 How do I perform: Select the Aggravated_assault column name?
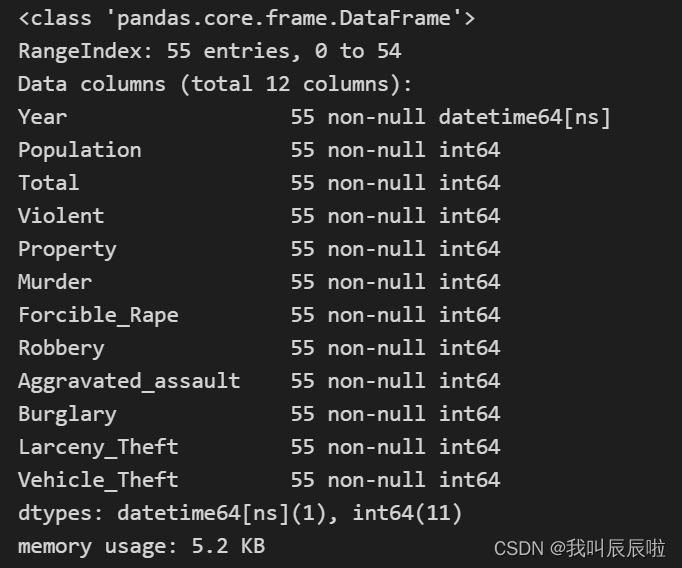(129, 381)
